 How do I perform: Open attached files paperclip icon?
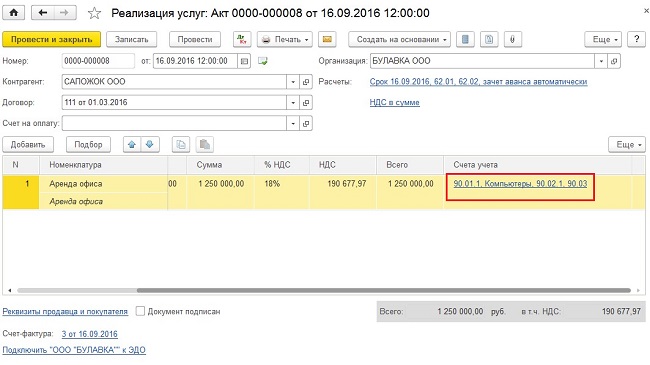tap(513, 39)
